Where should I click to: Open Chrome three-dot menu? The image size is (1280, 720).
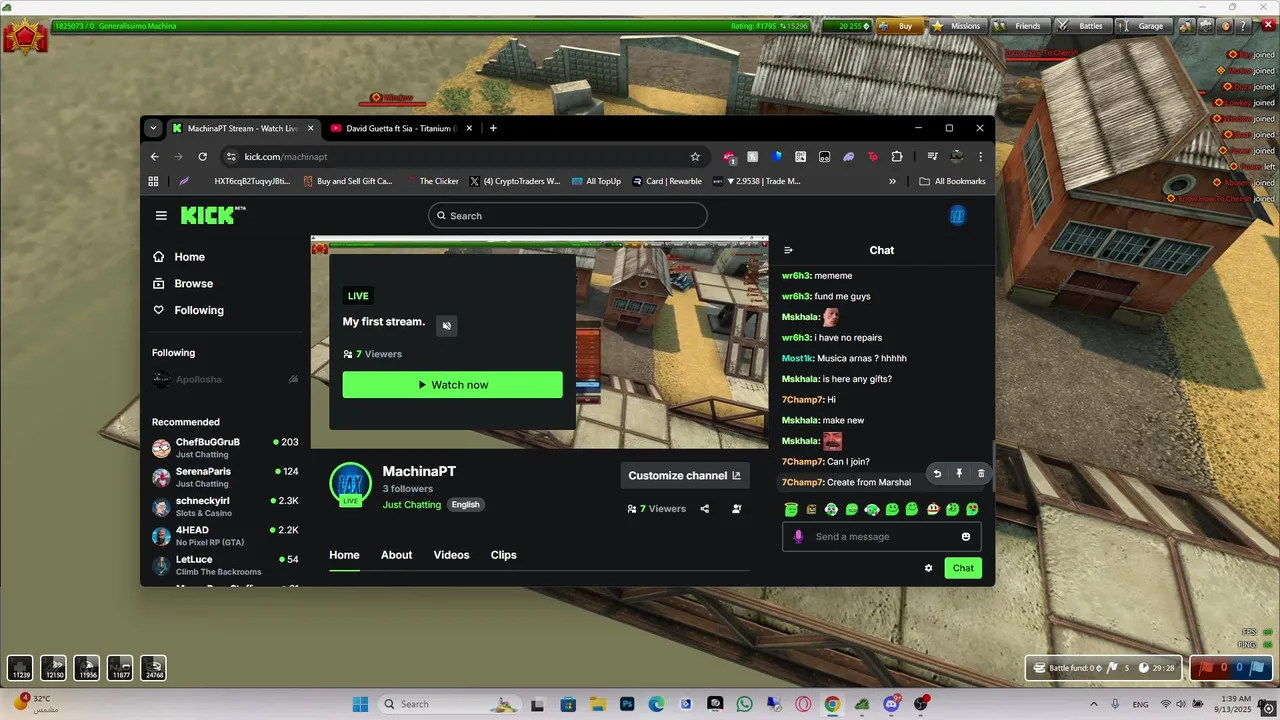[x=980, y=157]
